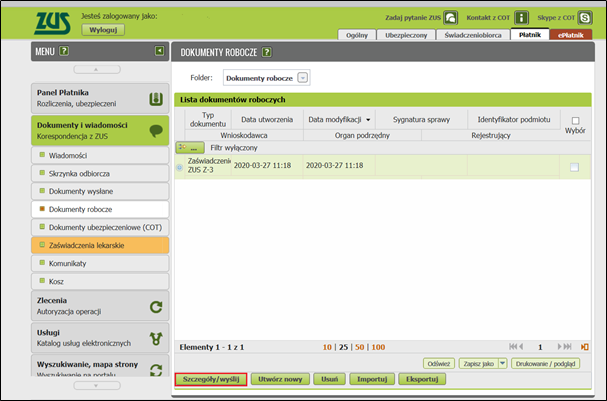Open the Zapisz jako dropdown arrow
The width and height of the screenshot is (607, 401).
(502, 363)
